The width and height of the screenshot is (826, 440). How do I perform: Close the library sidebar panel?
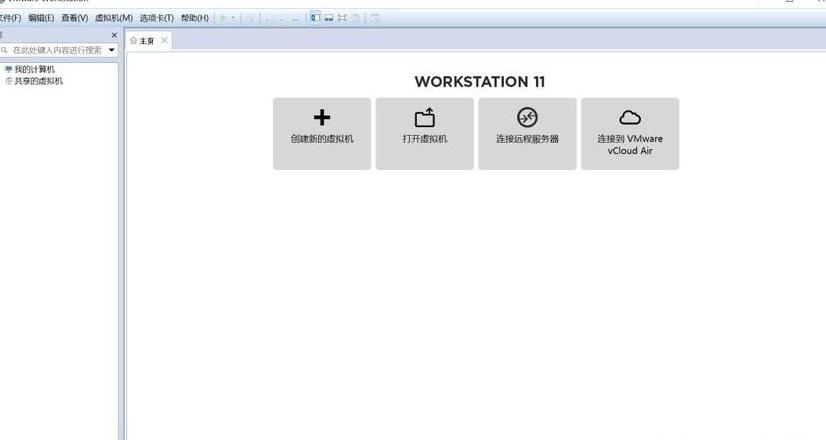[x=114, y=35]
